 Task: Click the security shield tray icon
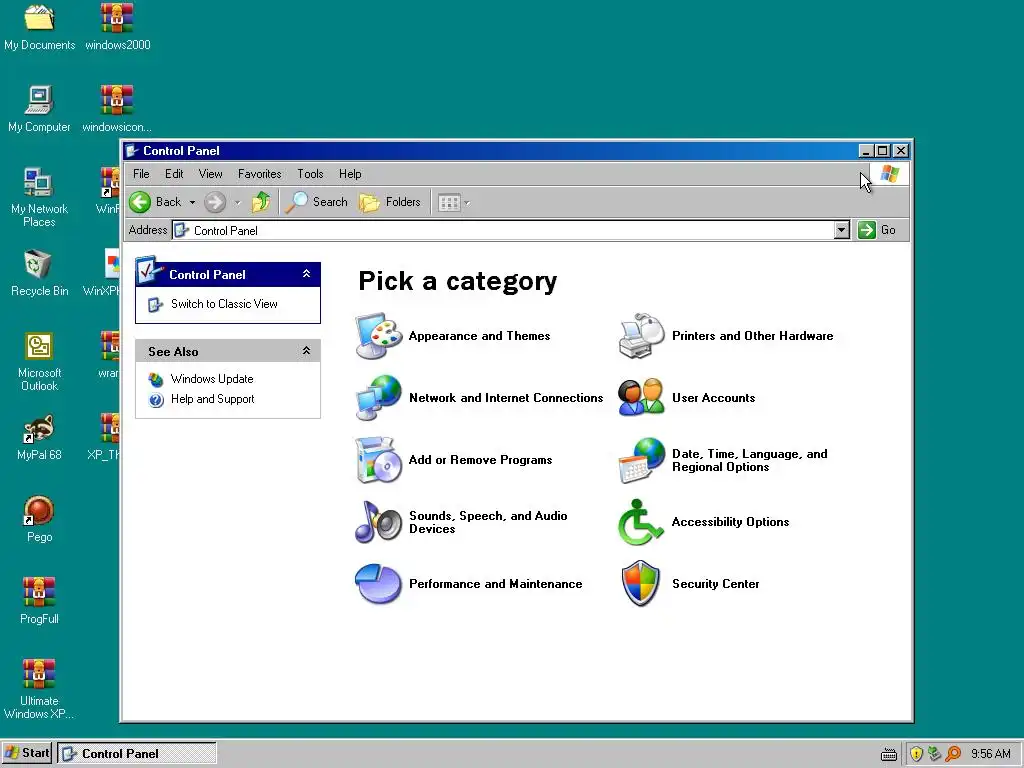coord(916,754)
